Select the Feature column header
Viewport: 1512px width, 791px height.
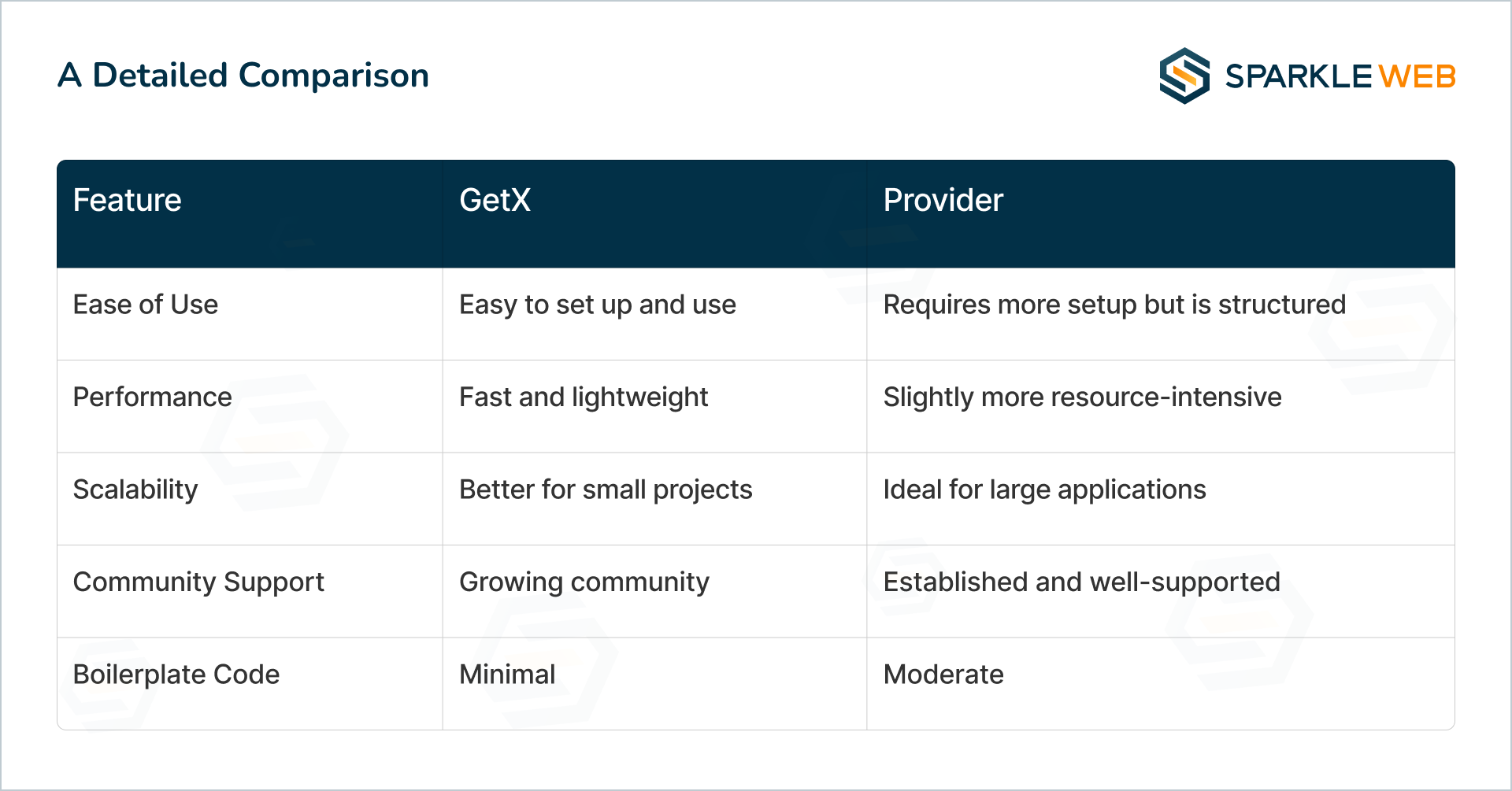point(127,200)
